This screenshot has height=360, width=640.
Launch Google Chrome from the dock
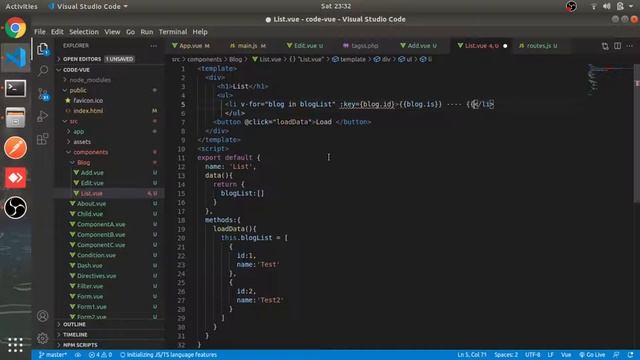tap(16, 28)
